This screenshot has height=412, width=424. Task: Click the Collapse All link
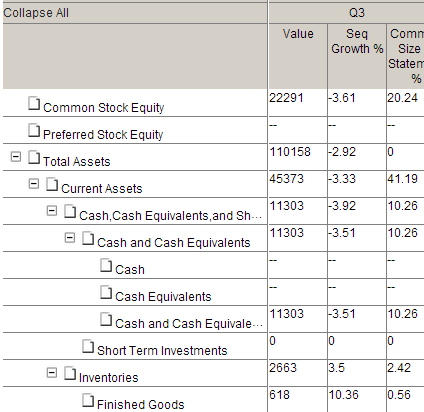tap(36, 13)
